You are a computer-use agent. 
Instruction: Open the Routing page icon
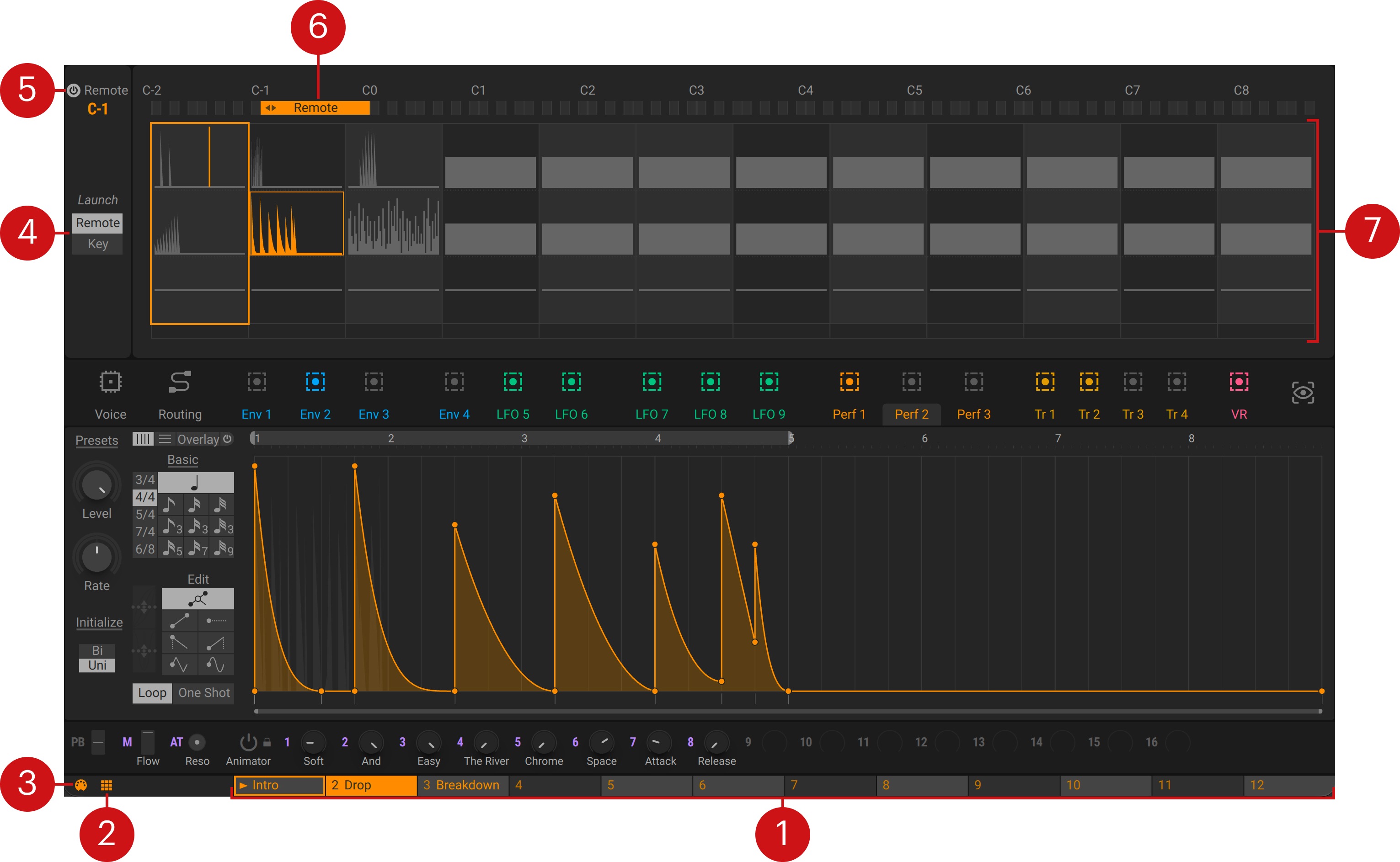coord(180,381)
